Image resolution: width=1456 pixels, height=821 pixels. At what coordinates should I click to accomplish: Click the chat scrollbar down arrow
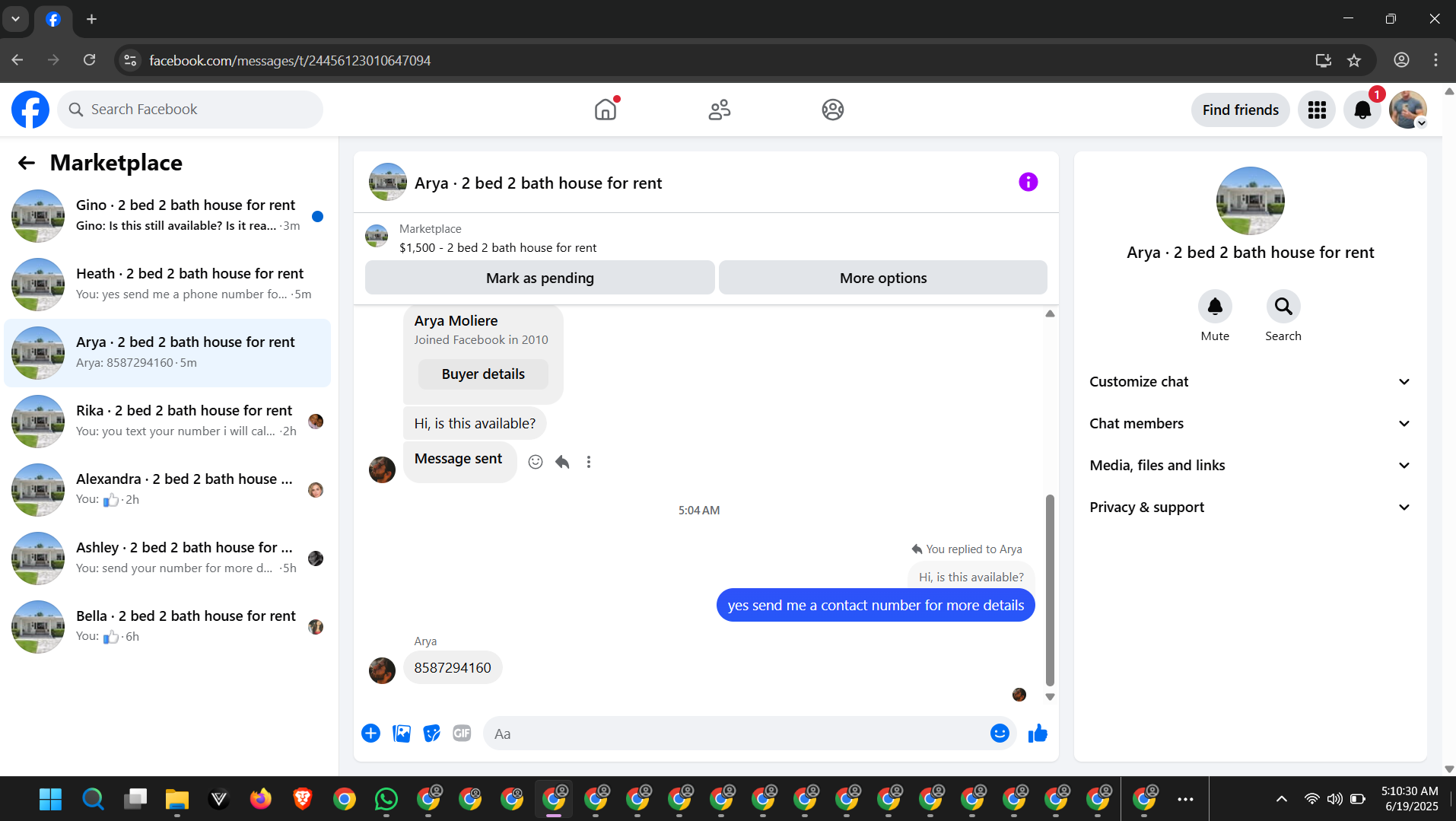tap(1050, 697)
